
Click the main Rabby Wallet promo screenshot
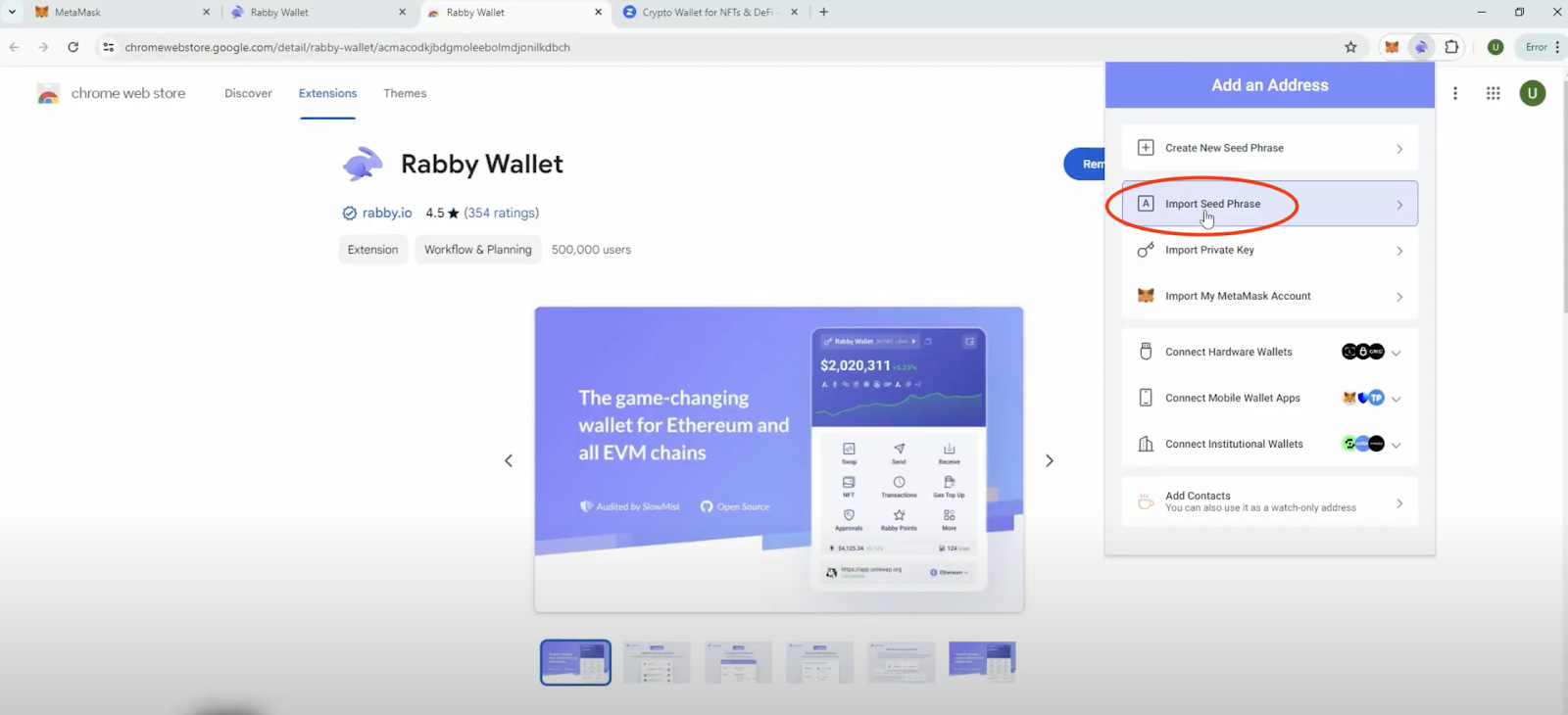pos(779,460)
